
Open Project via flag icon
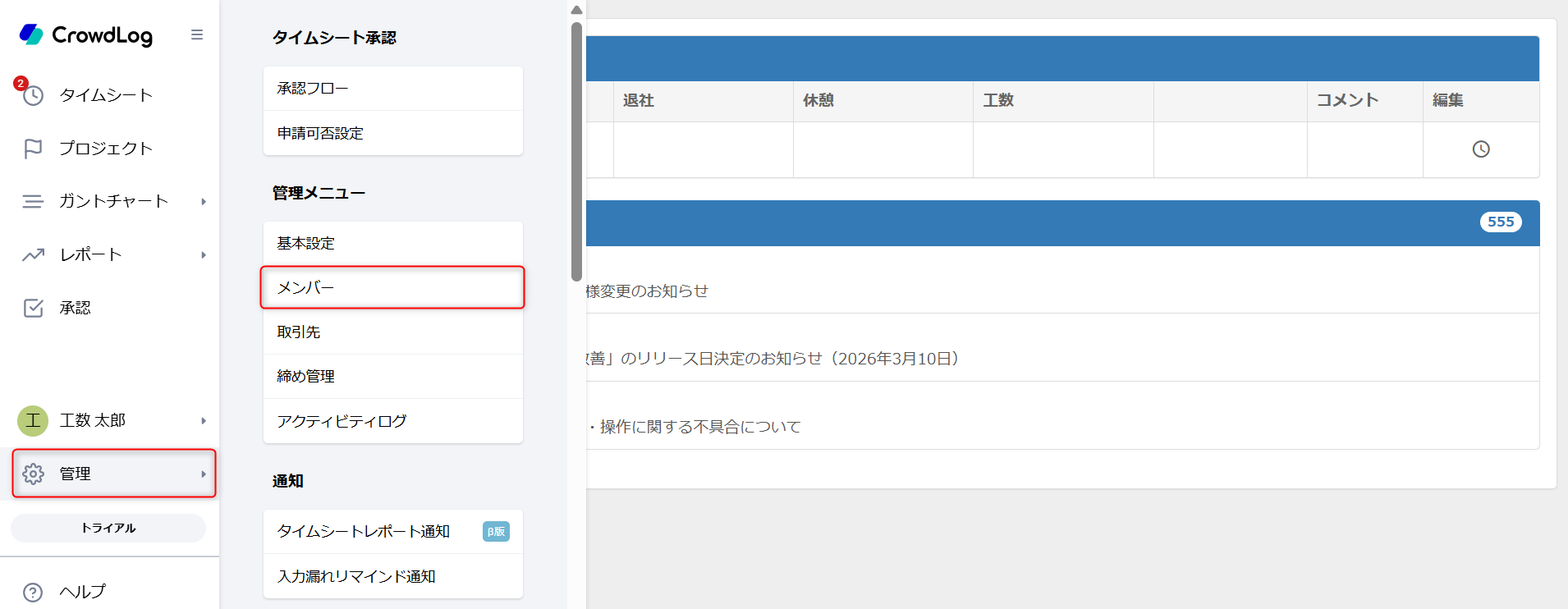(33, 149)
